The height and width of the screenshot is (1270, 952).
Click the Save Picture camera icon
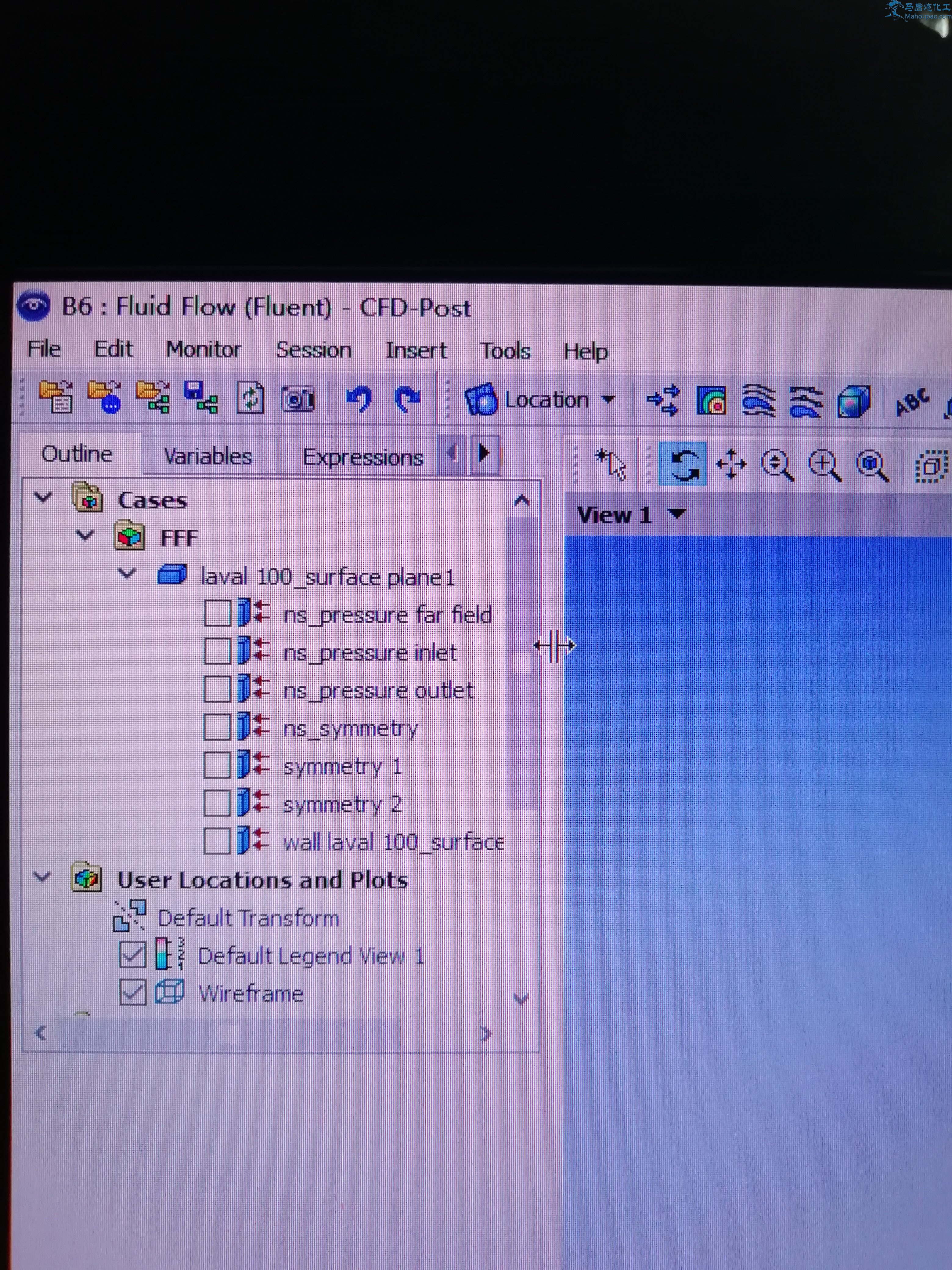pos(298,399)
